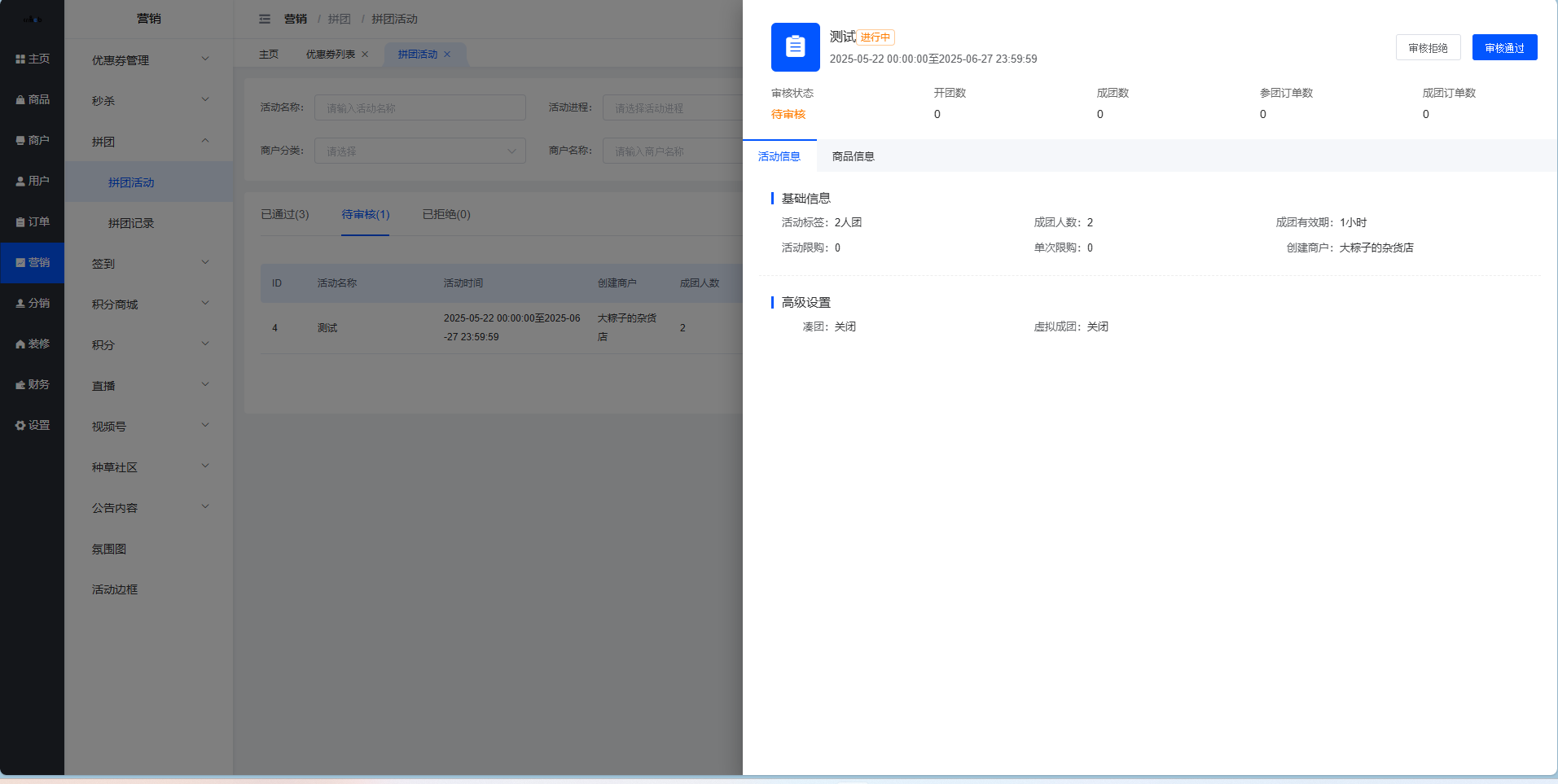Click the finance (财务) sidebar icon

[x=20, y=385]
